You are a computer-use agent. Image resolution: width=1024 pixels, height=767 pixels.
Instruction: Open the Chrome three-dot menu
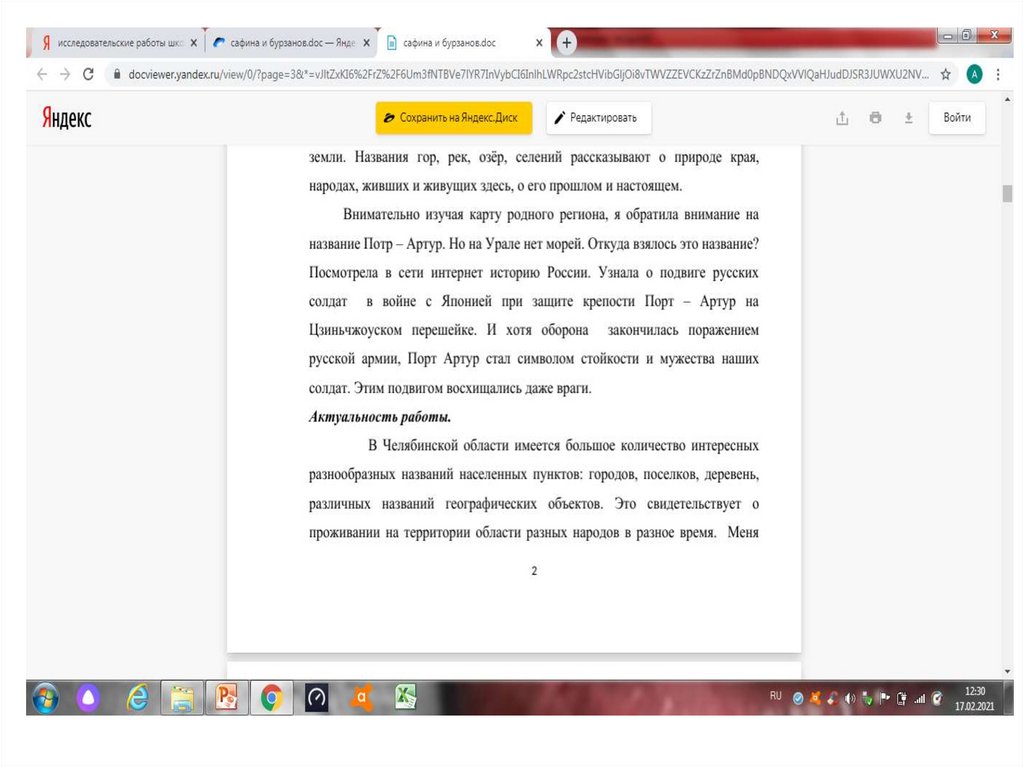click(998, 74)
